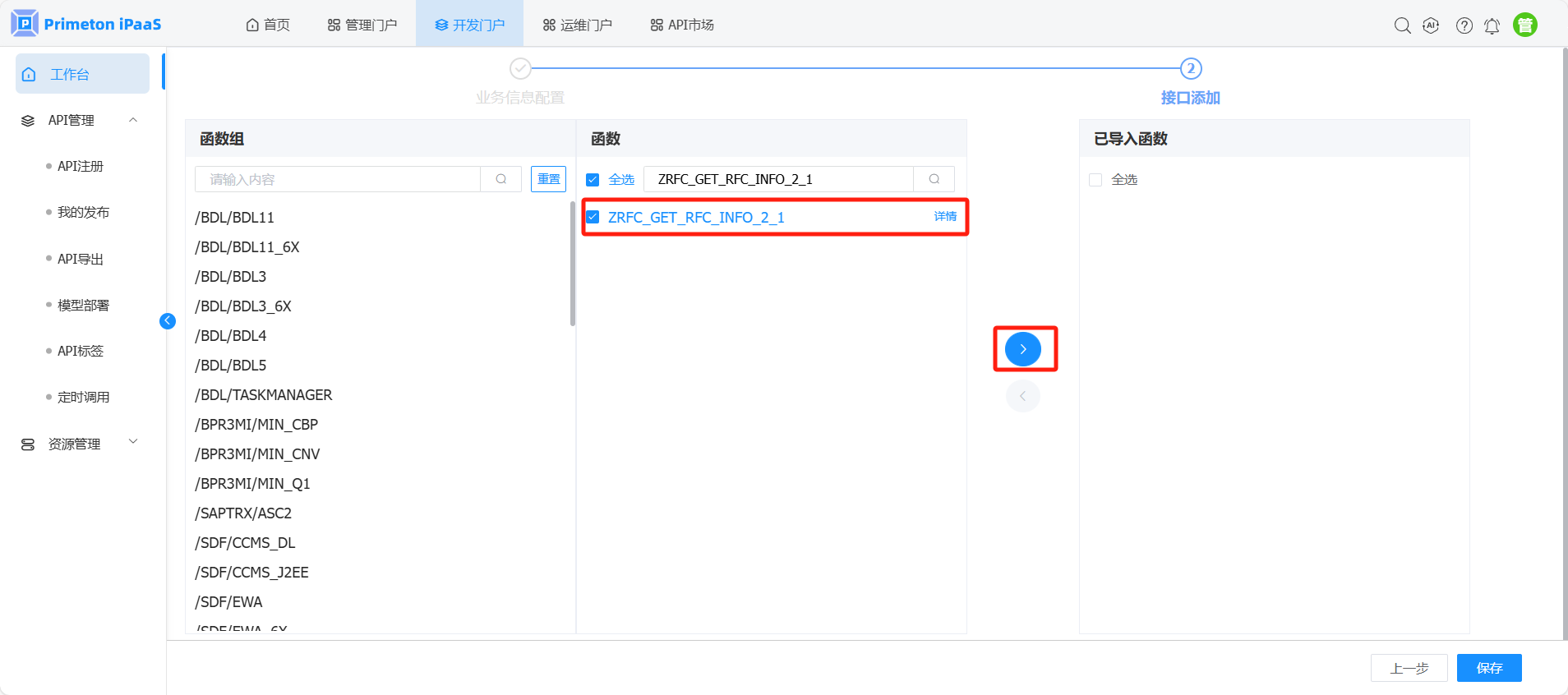
Task: Expand the 资源管理 menu section
Action: 133,443
